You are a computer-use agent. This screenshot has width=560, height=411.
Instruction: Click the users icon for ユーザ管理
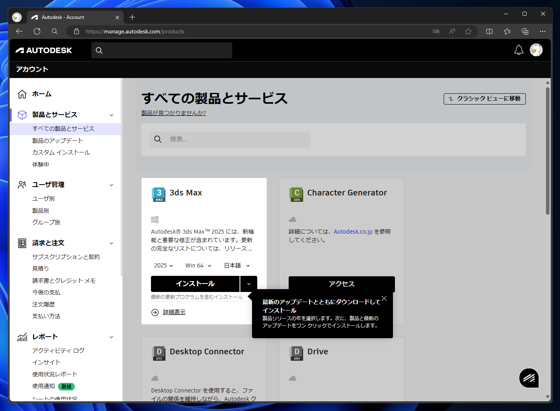(22, 185)
